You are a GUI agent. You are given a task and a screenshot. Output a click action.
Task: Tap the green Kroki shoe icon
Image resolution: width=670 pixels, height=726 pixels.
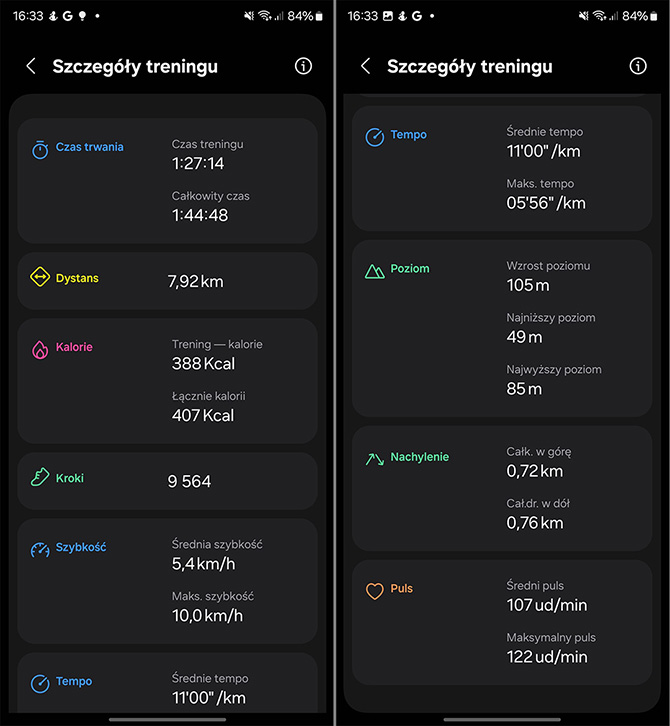(40, 477)
